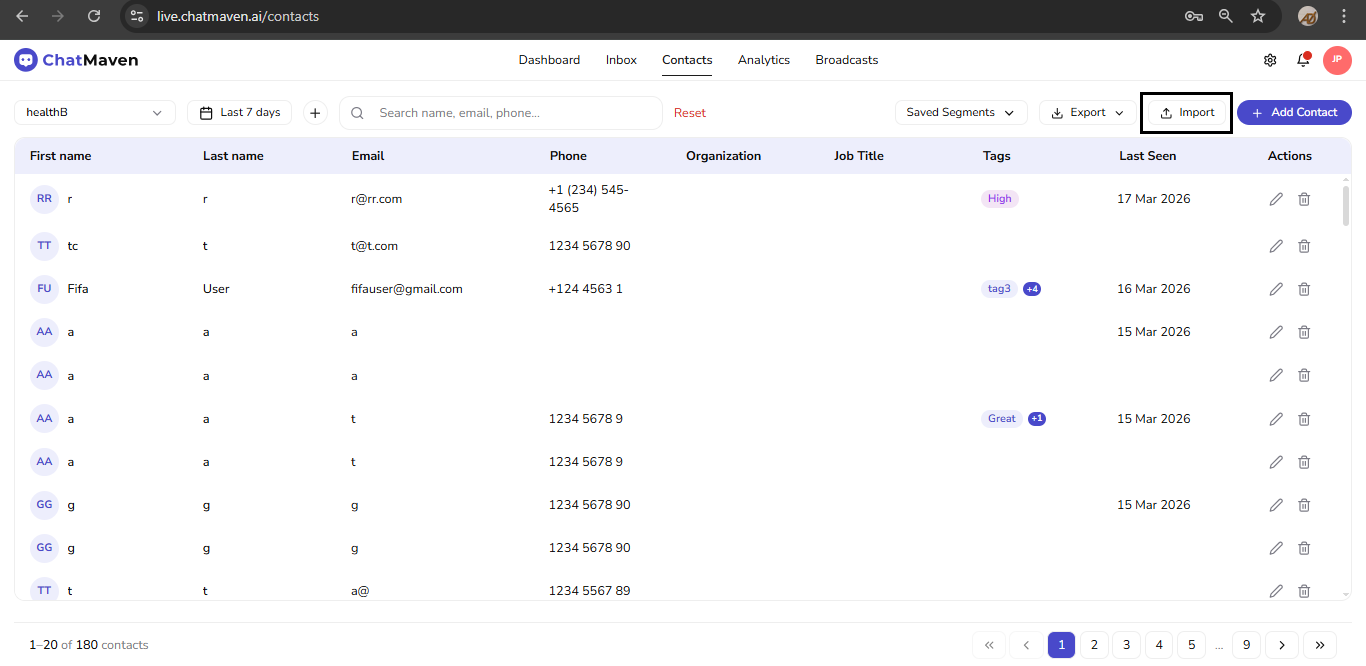The image size is (1366, 666).
Task: Edit the Fifa User contact with pencil icon
Action: [1276, 288]
